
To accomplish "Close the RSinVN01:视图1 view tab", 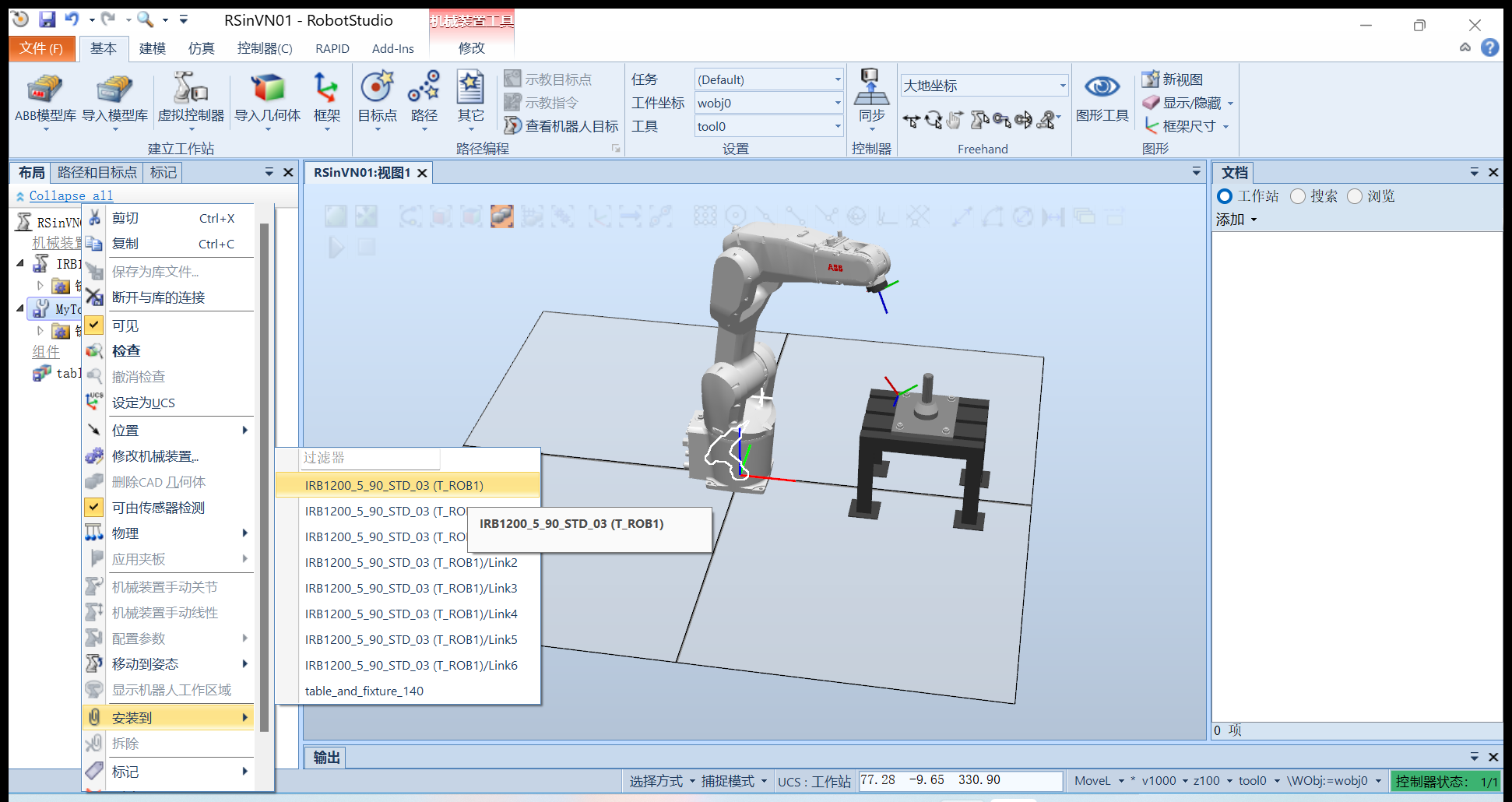I will [423, 173].
